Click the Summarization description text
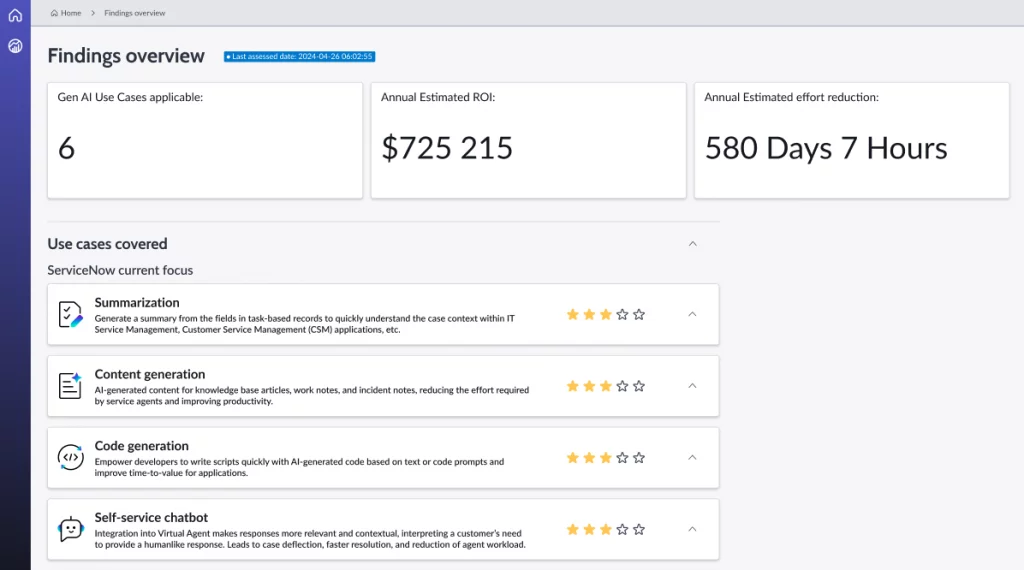 point(304,324)
